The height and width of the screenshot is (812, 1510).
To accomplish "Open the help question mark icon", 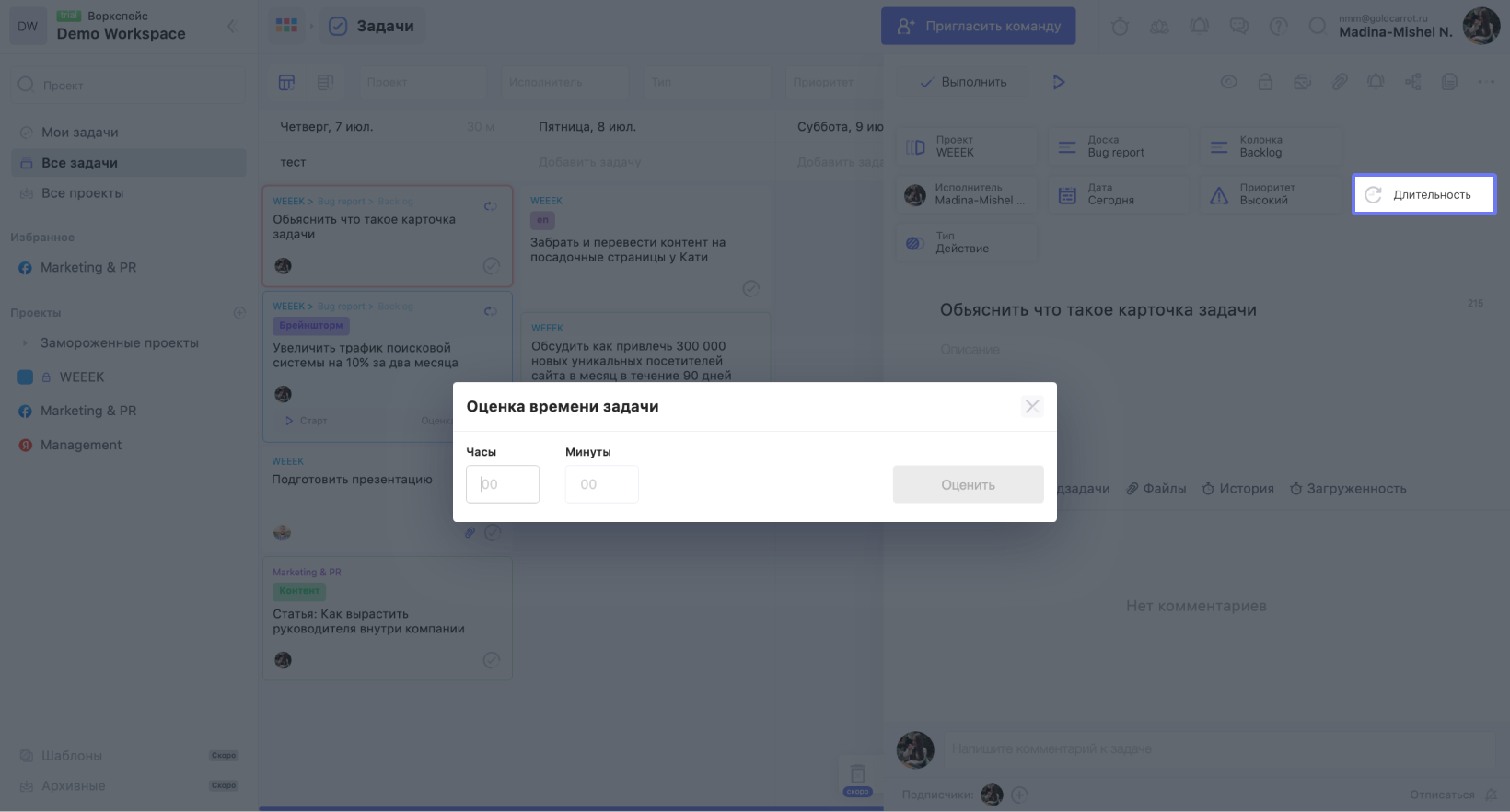I will coord(1279,27).
